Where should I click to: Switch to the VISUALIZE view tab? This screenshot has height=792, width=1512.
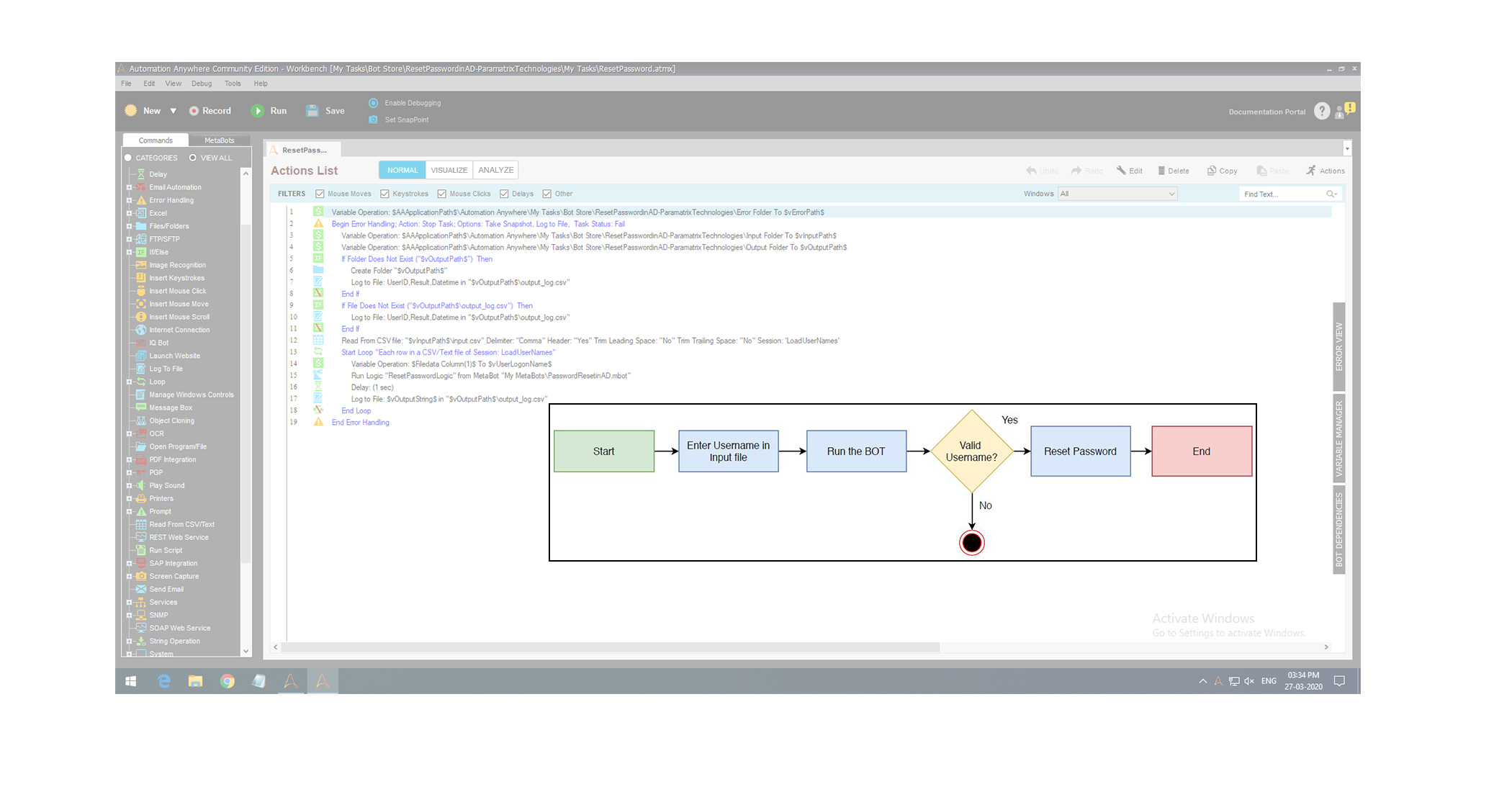pos(449,171)
